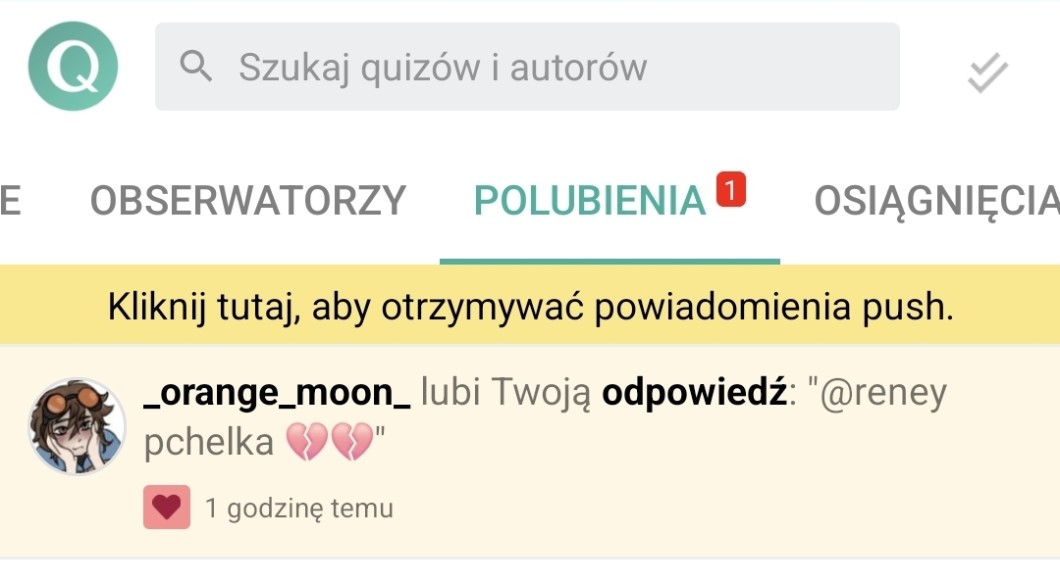The image size is (1060, 584).
Task: Click the _orange_moon_ username link
Action: point(277,394)
